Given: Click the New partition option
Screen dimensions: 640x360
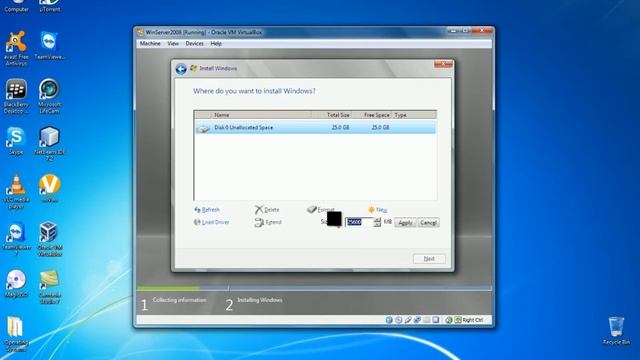Looking at the screenshot, I should (x=378, y=210).
